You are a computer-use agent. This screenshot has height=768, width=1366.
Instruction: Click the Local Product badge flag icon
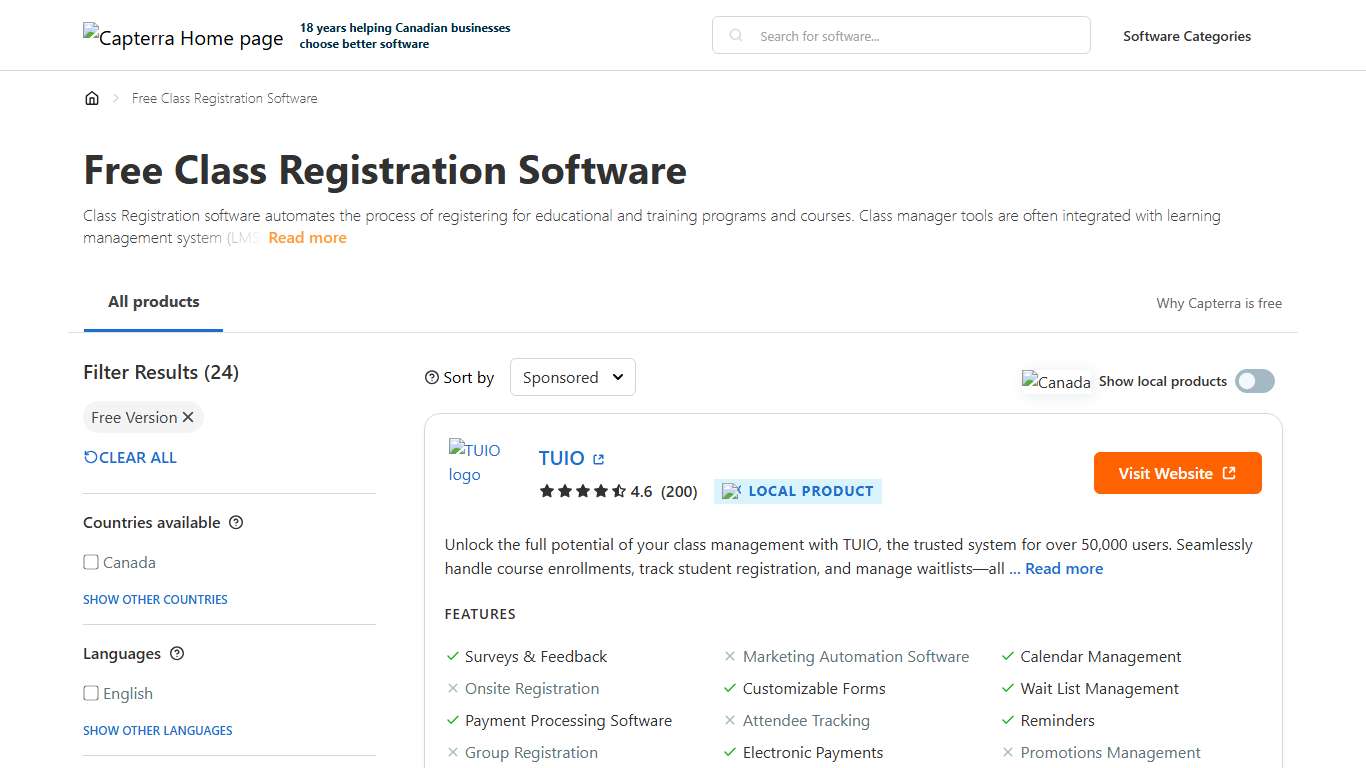[731, 490]
